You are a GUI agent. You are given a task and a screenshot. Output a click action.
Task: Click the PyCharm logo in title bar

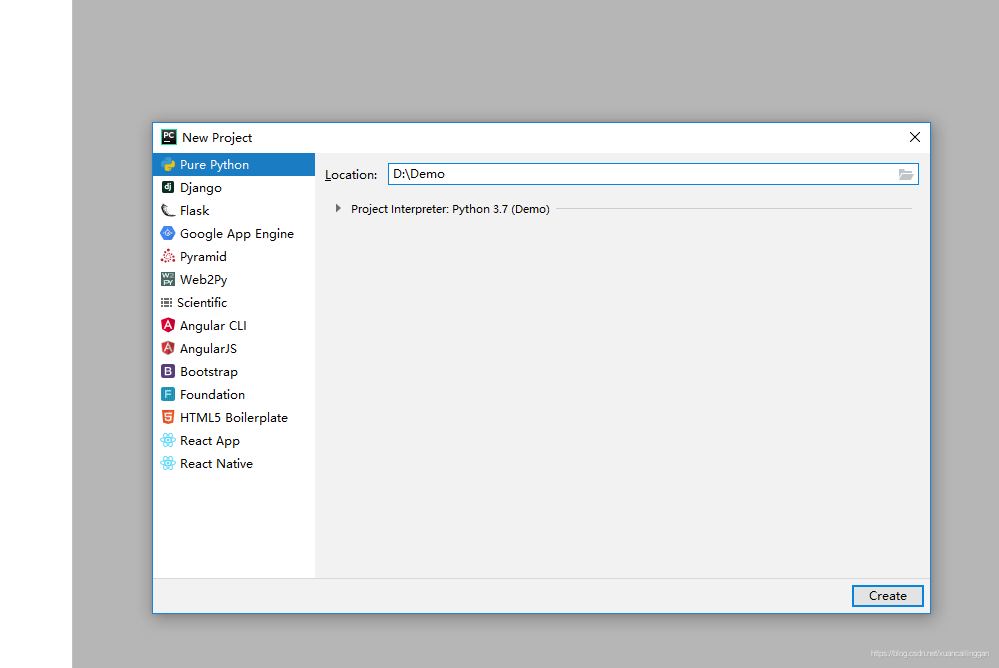169,137
